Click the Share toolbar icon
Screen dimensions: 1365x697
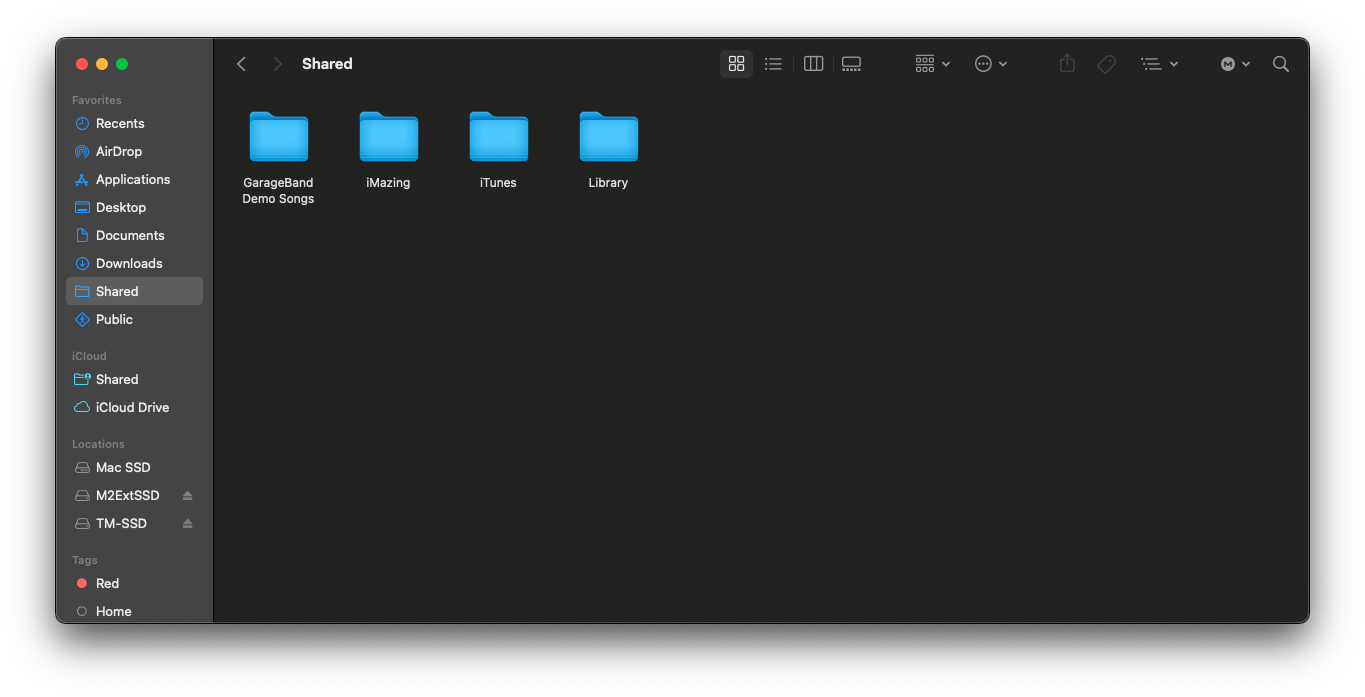click(x=1067, y=64)
